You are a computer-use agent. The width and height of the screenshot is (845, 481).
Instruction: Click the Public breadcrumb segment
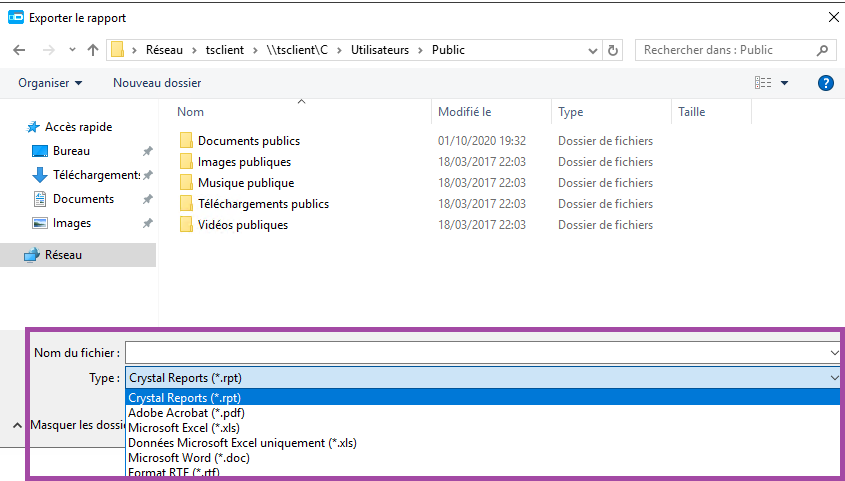448,50
